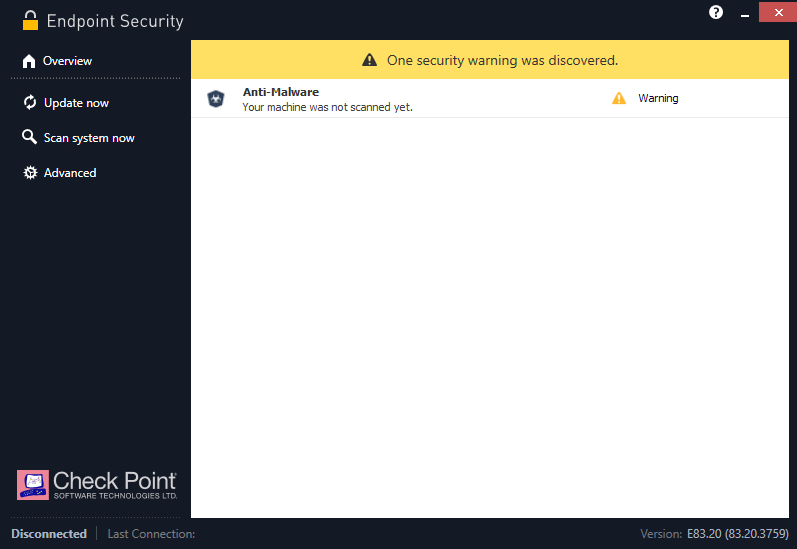Click the 'One security warning' banner text
The width and height of the screenshot is (797, 549).
pyautogui.click(x=502, y=60)
